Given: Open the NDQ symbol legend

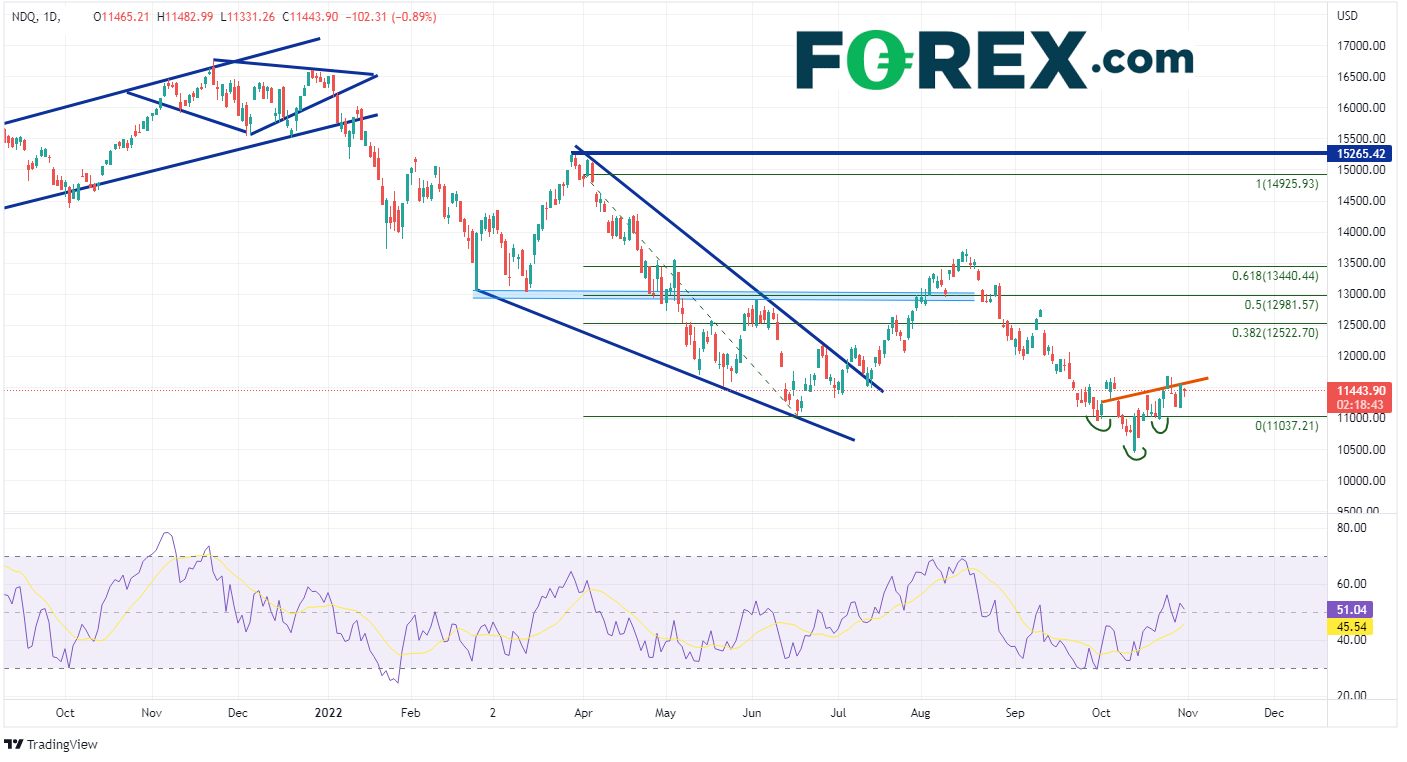Looking at the screenshot, I should pos(24,17).
